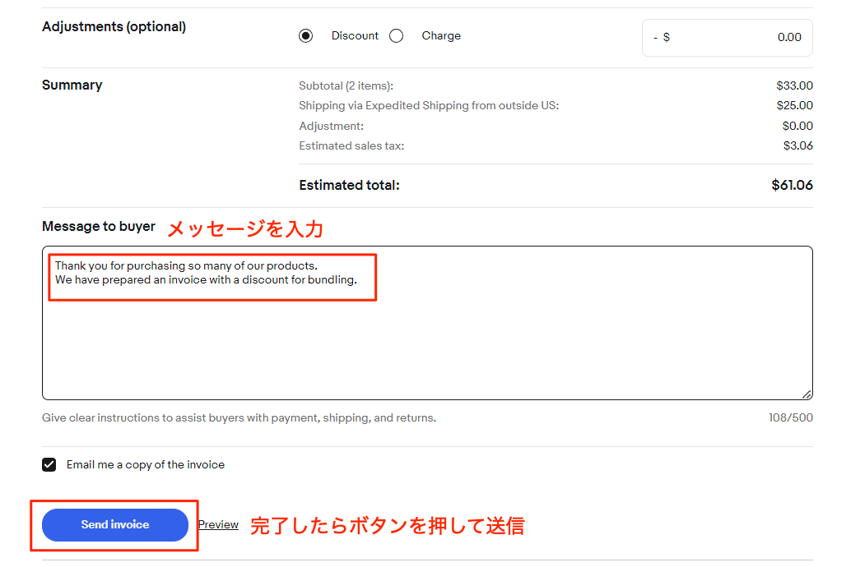
Task: Select the Discount radio button
Action: (x=306, y=36)
